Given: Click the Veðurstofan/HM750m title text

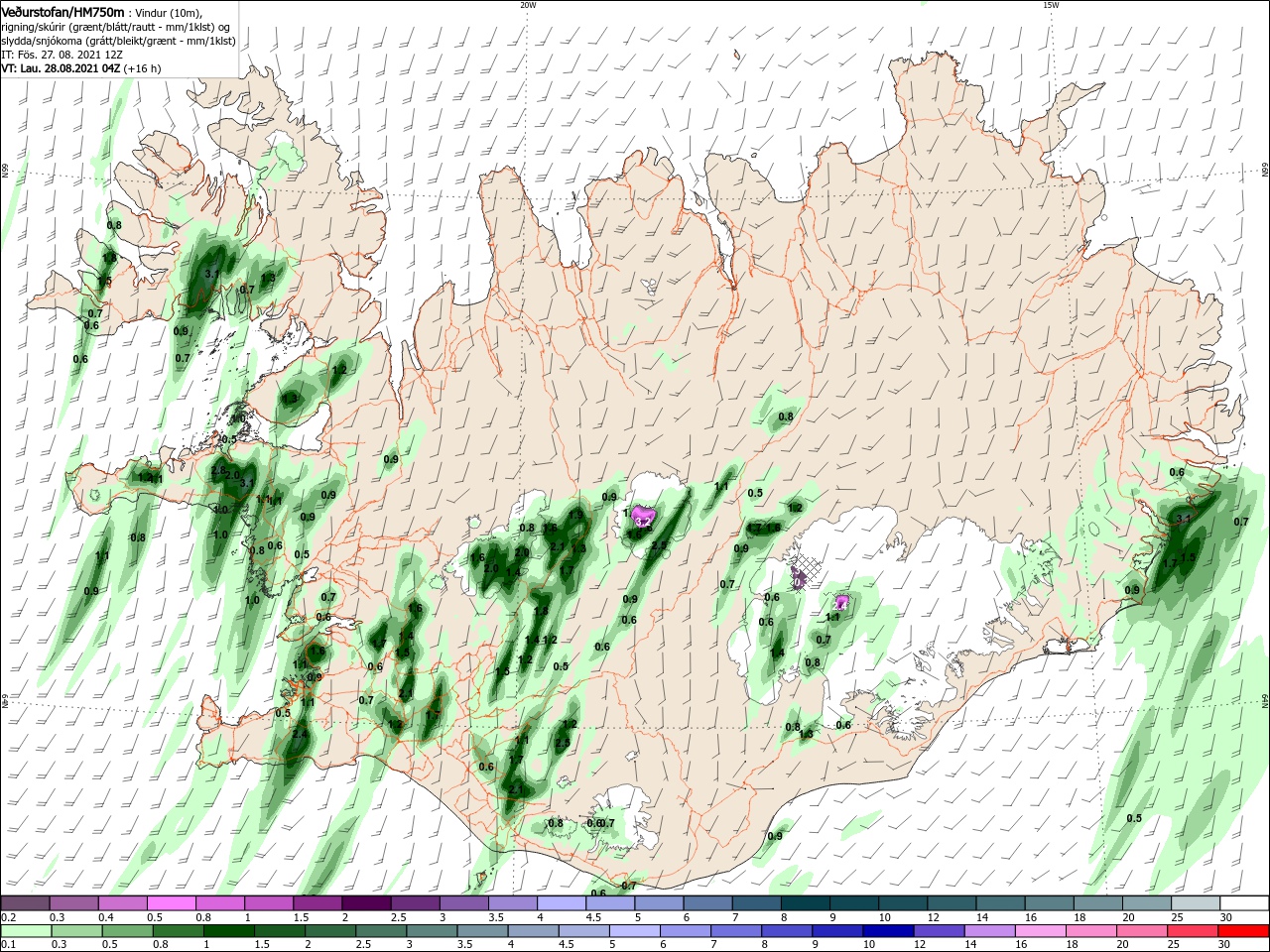Looking at the screenshot, I should tap(63, 12).
